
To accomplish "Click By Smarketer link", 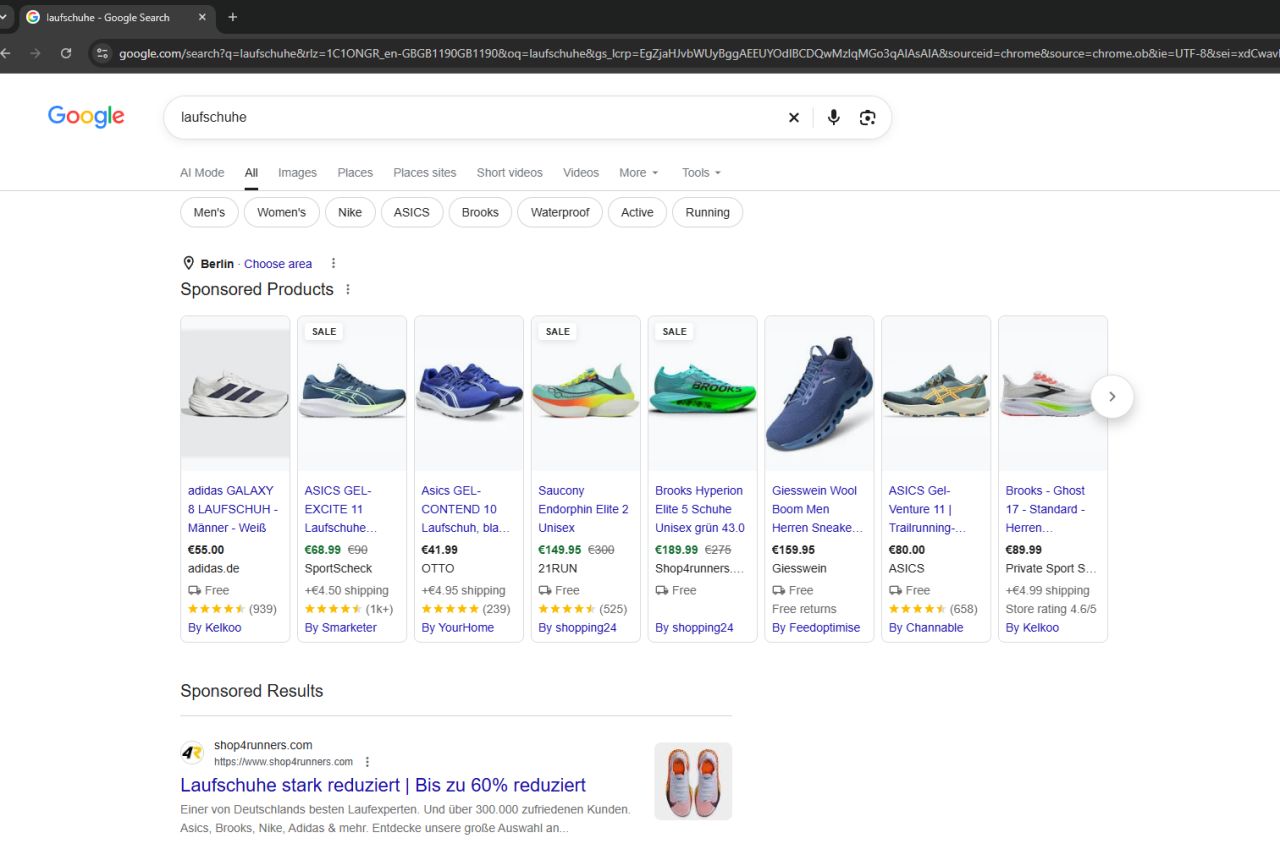I will [x=341, y=628].
